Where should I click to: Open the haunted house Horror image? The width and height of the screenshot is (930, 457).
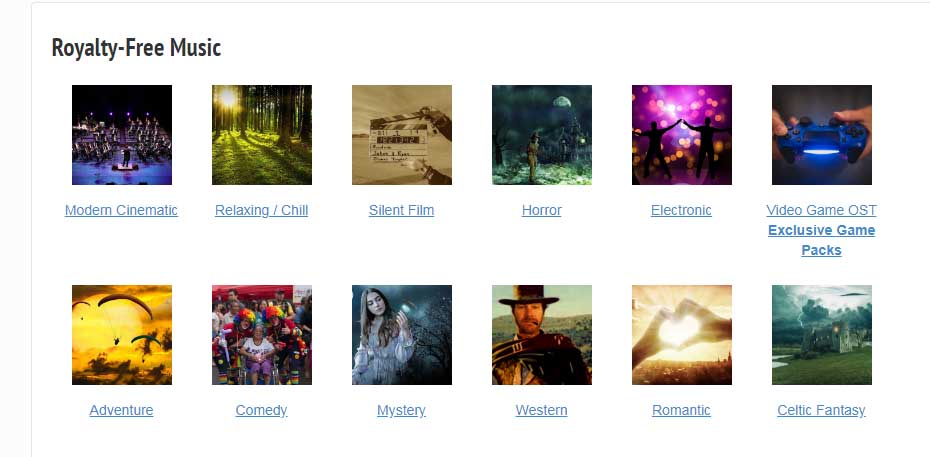pyautogui.click(x=542, y=135)
